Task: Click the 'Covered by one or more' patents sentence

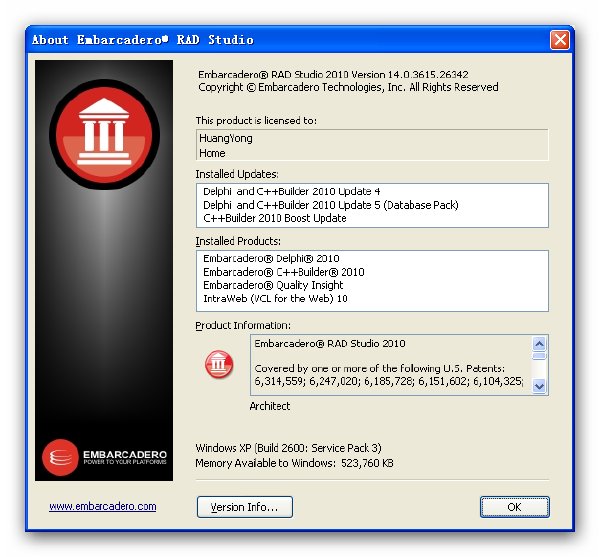Action: pyautogui.click(x=380, y=368)
